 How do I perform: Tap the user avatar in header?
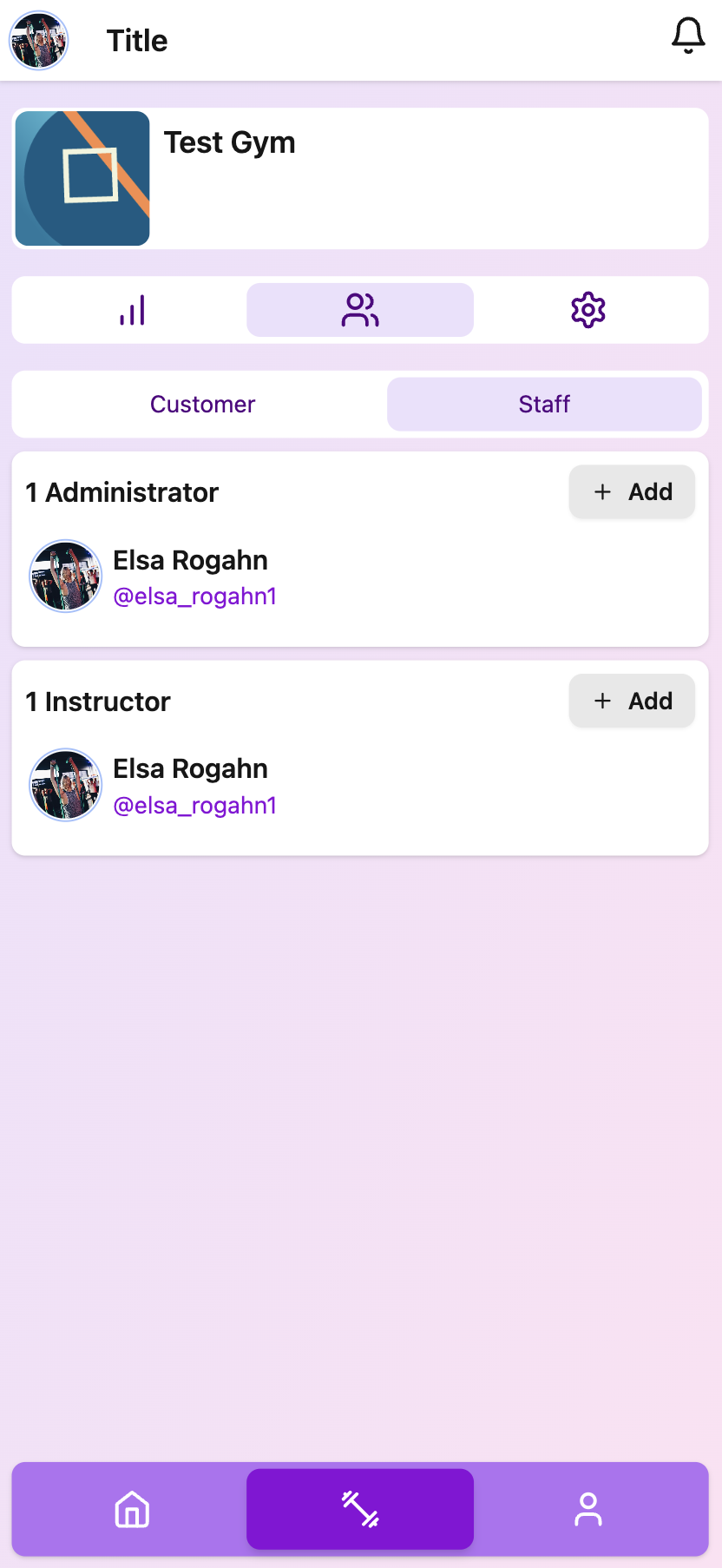pyautogui.click(x=38, y=40)
